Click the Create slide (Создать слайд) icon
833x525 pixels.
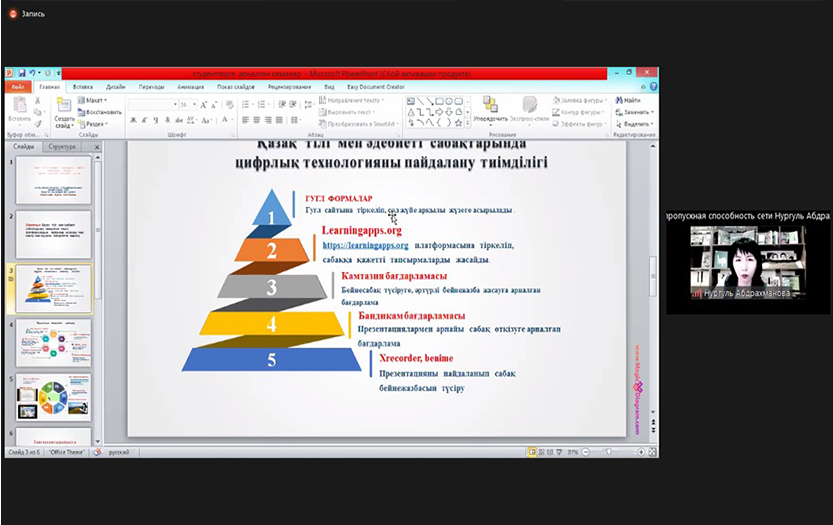click(x=64, y=106)
